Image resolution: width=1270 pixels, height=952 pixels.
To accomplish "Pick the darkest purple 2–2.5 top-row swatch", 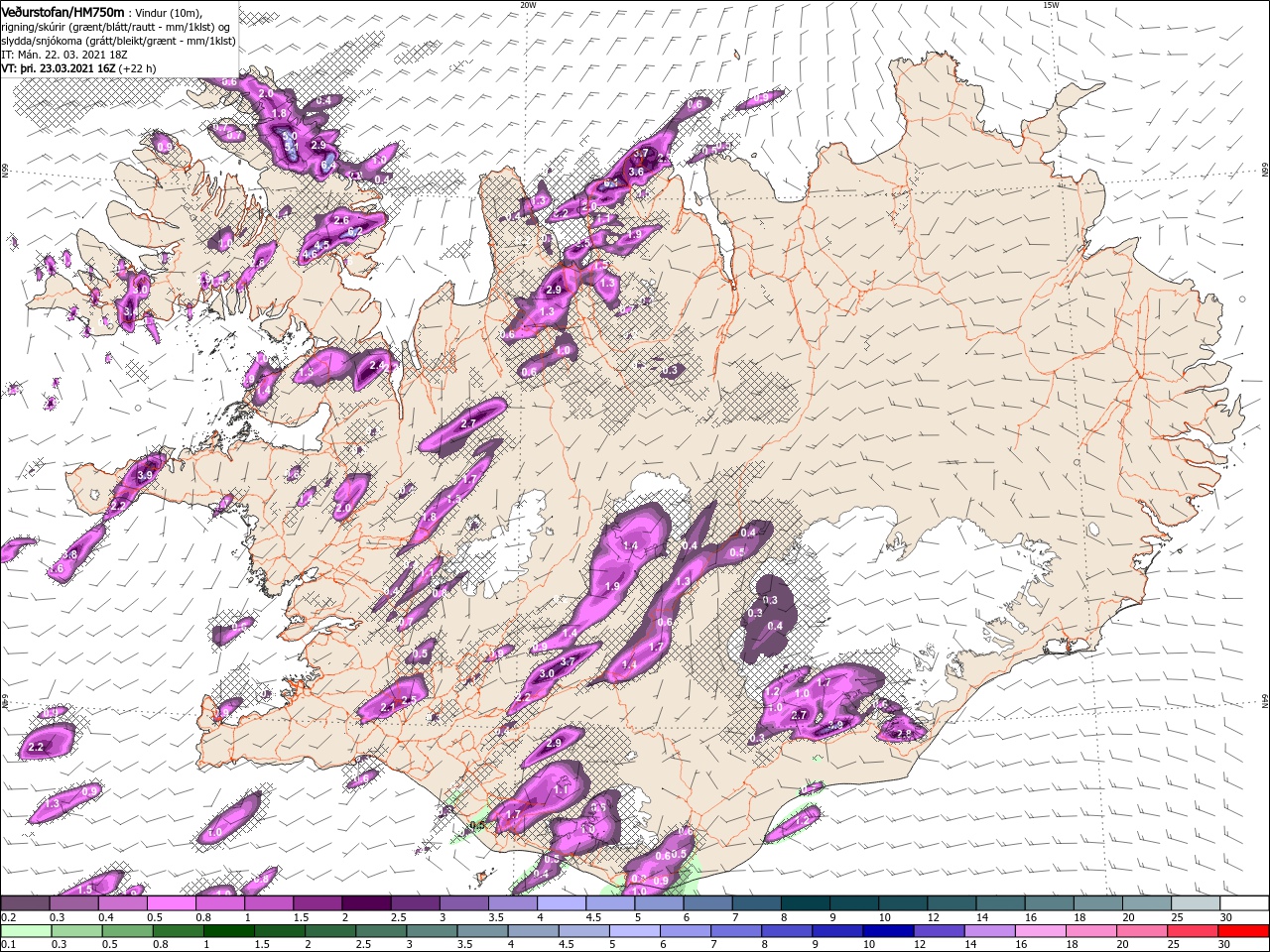I will coord(366,903).
